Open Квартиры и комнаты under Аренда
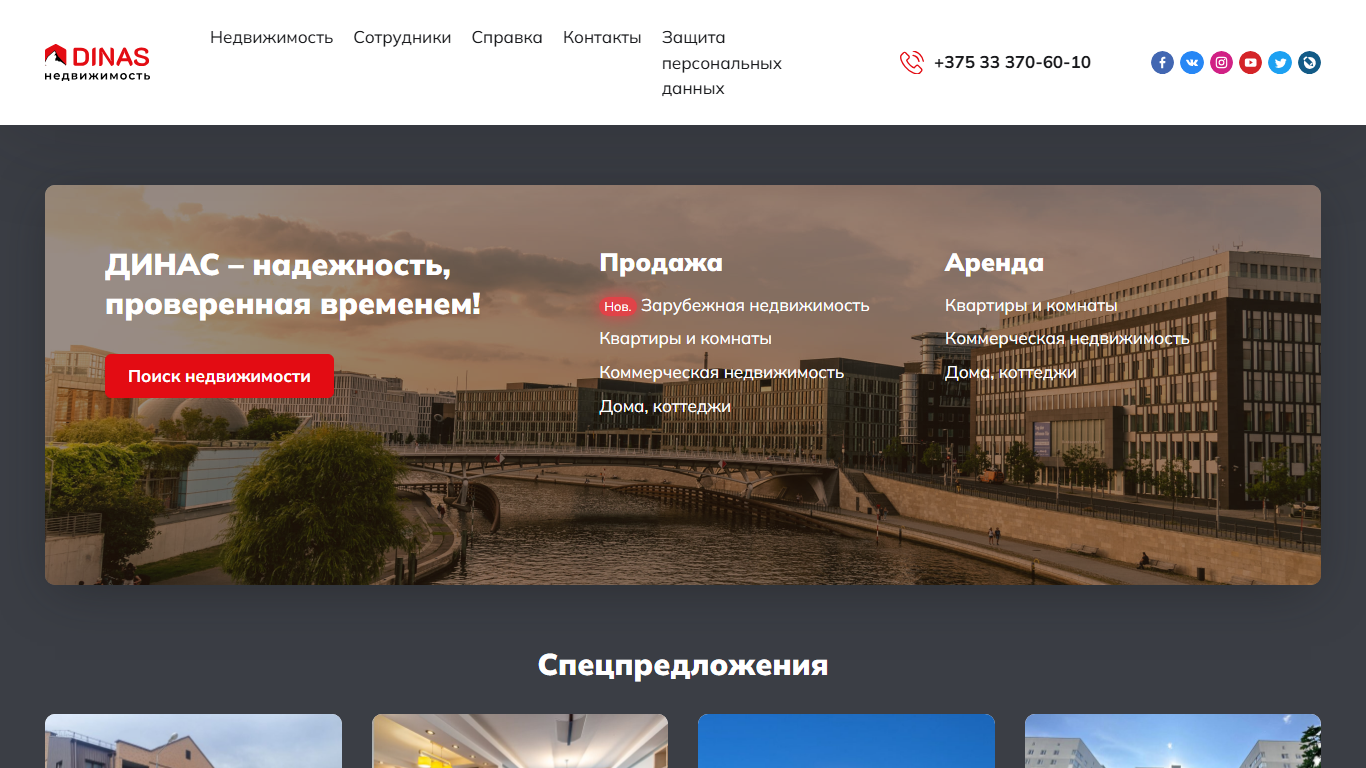The height and width of the screenshot is (768, 1366). tap(1031, 305)
